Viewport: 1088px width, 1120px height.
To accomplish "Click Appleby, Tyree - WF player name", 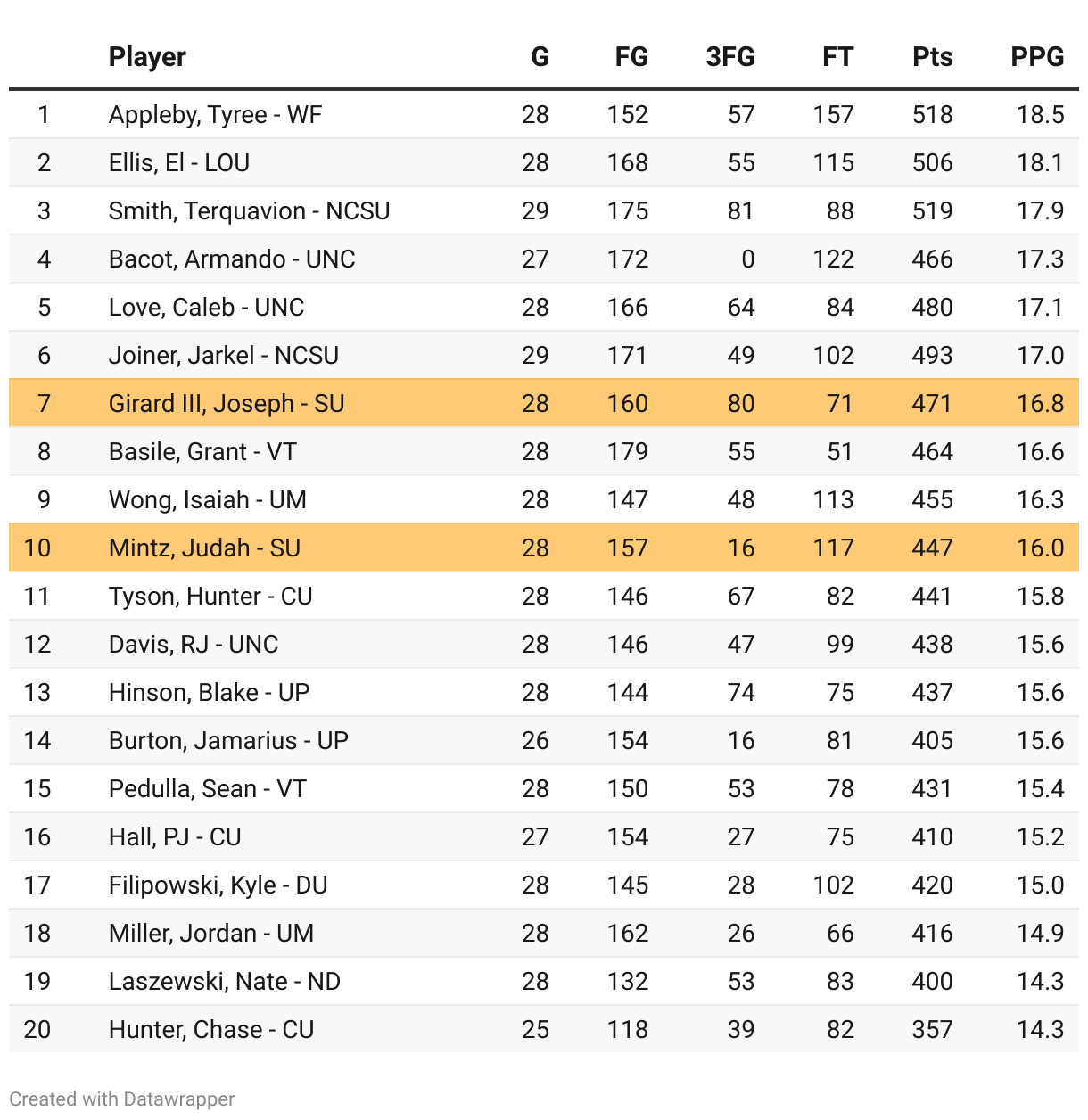I will tap(215, 115).
